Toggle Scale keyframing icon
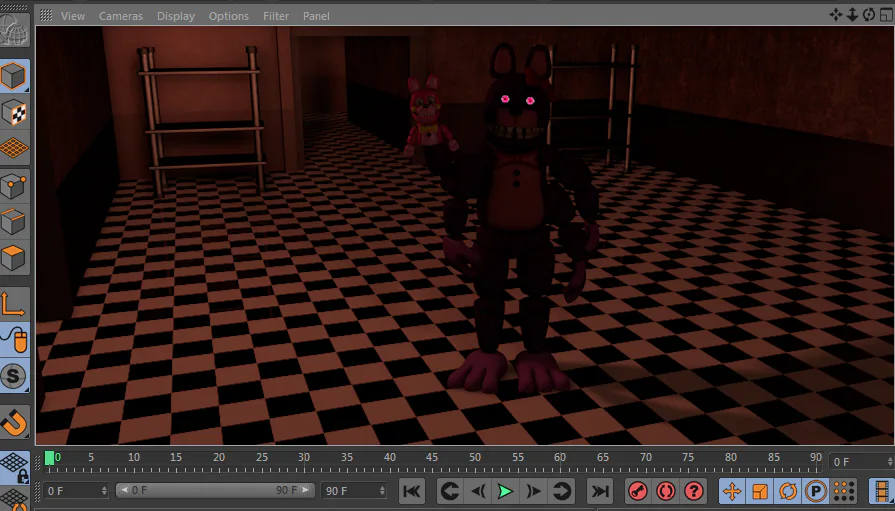Screen dimensions: 895x511 coord(760,491)
